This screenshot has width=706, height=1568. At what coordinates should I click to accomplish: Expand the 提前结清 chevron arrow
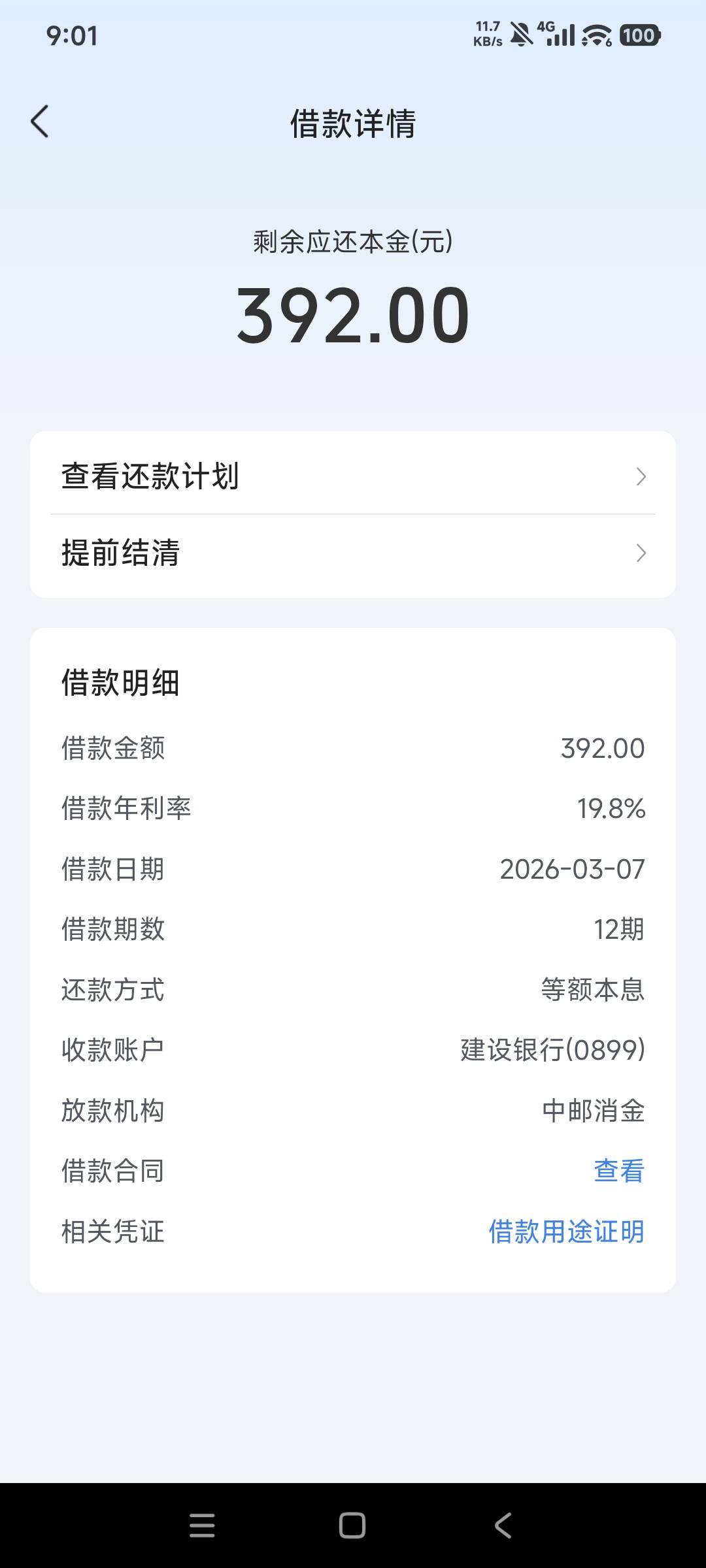(x=641, y=553)
